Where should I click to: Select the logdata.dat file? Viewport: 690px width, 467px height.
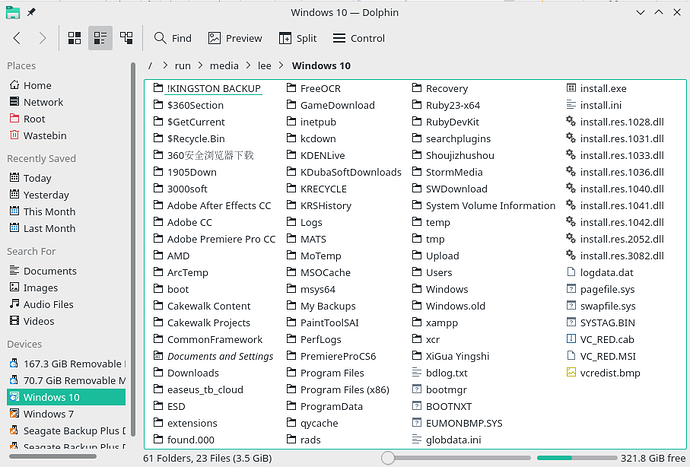pyautogui.click(x=599, y=272)
